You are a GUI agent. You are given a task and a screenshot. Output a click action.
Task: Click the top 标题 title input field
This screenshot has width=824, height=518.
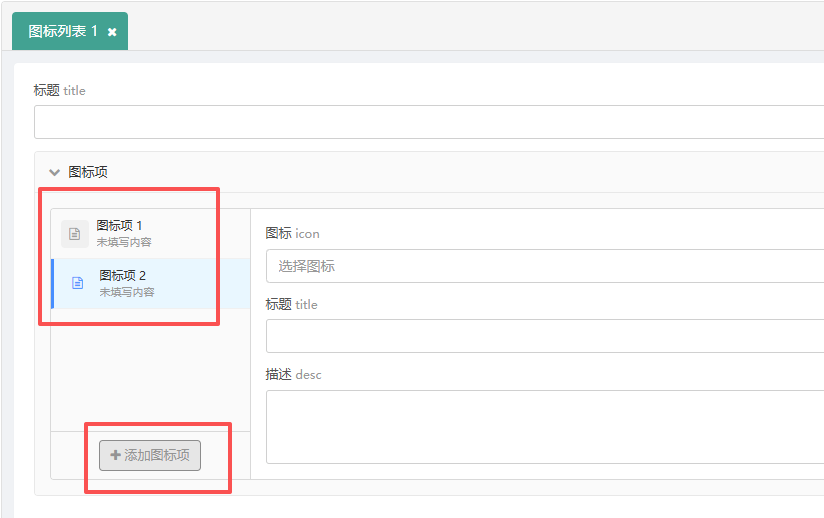point(429,122)
